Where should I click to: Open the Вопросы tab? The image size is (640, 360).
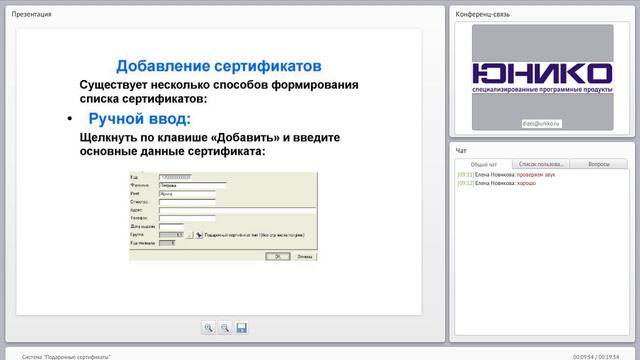pos(599,164)
